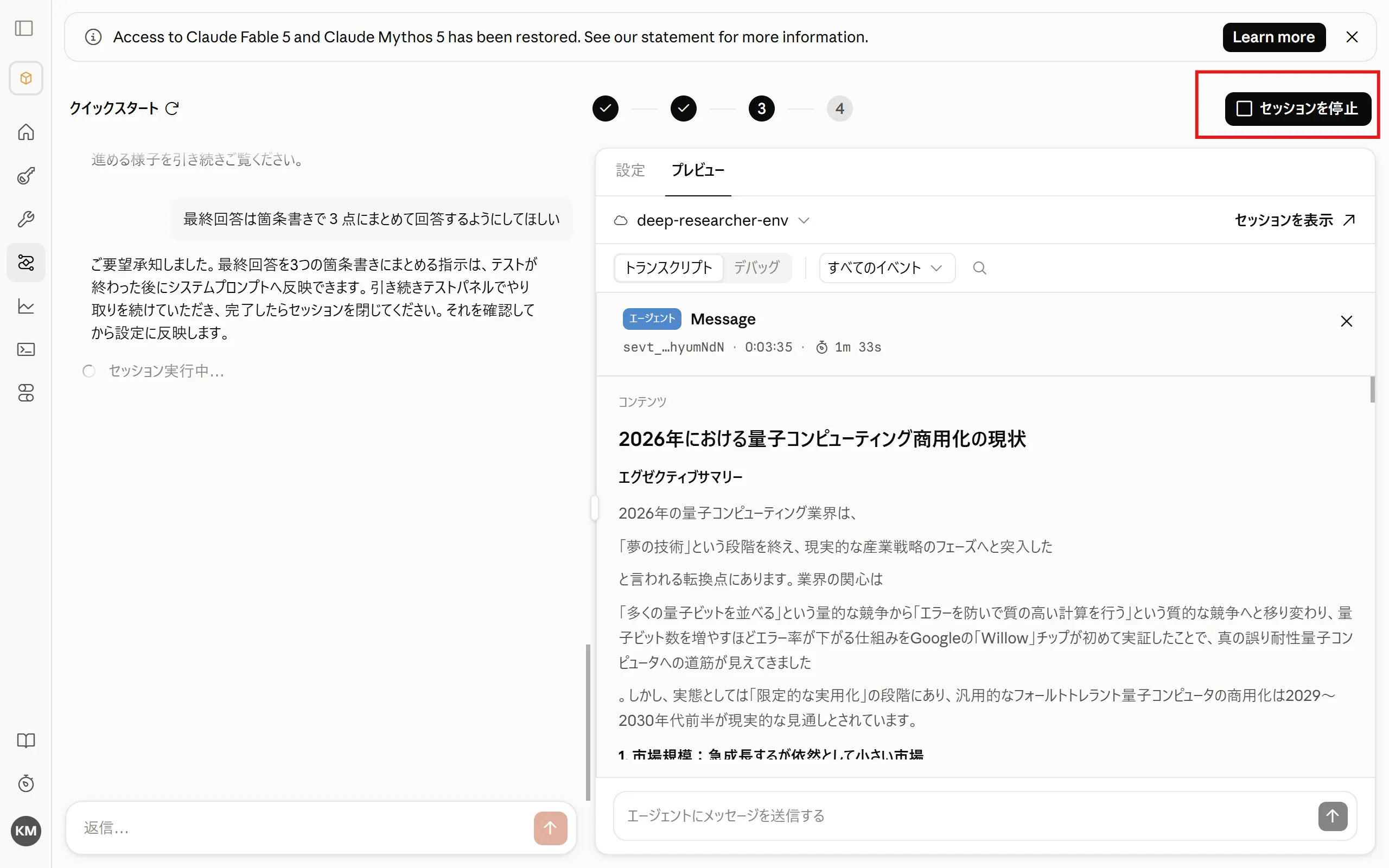Viewport: 1389px width, 868px height.
Task: Focus the エージェントにメッセージを送信する input
Action: click(x=964, y=816)
